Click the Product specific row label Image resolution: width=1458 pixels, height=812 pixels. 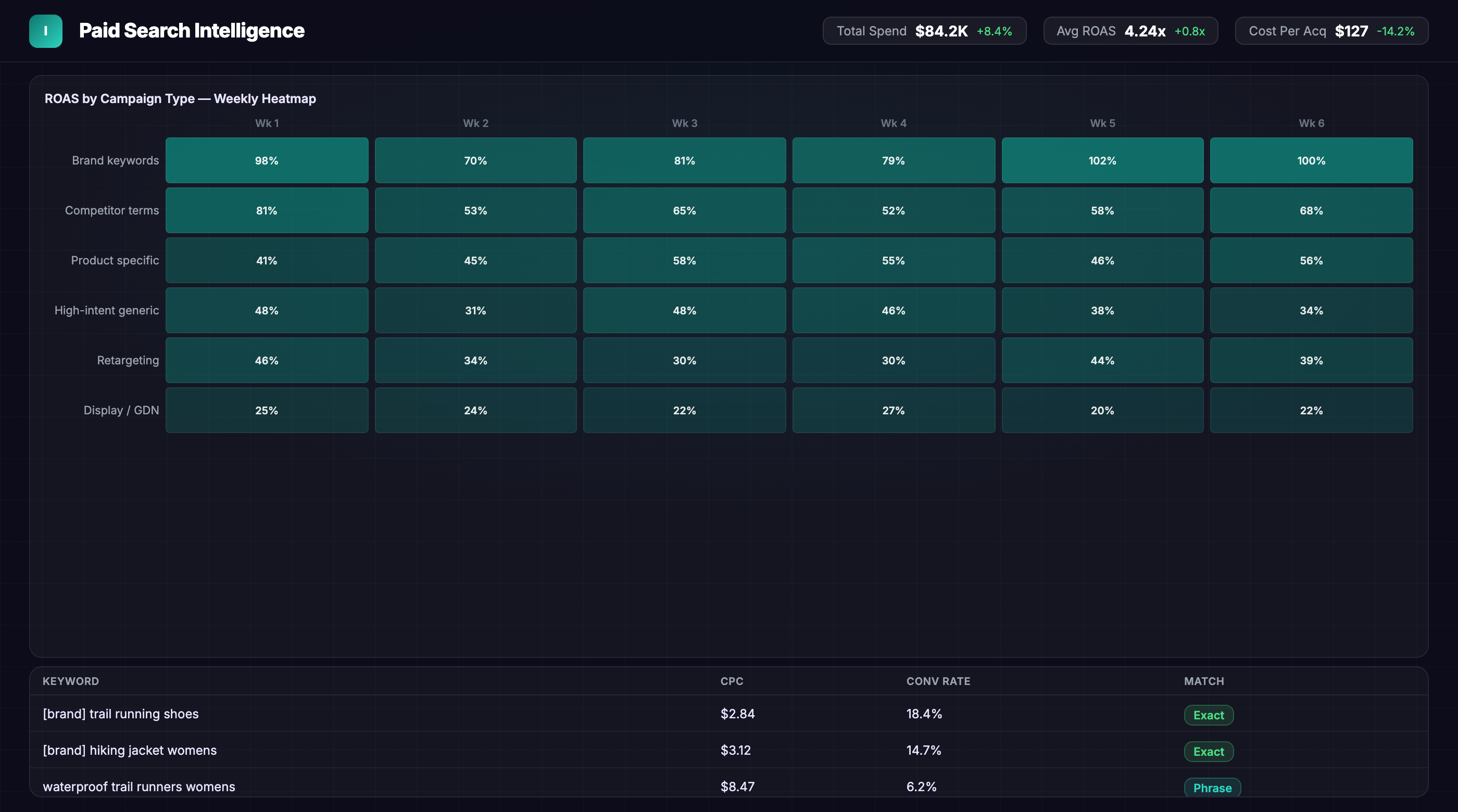pos(115,260)
